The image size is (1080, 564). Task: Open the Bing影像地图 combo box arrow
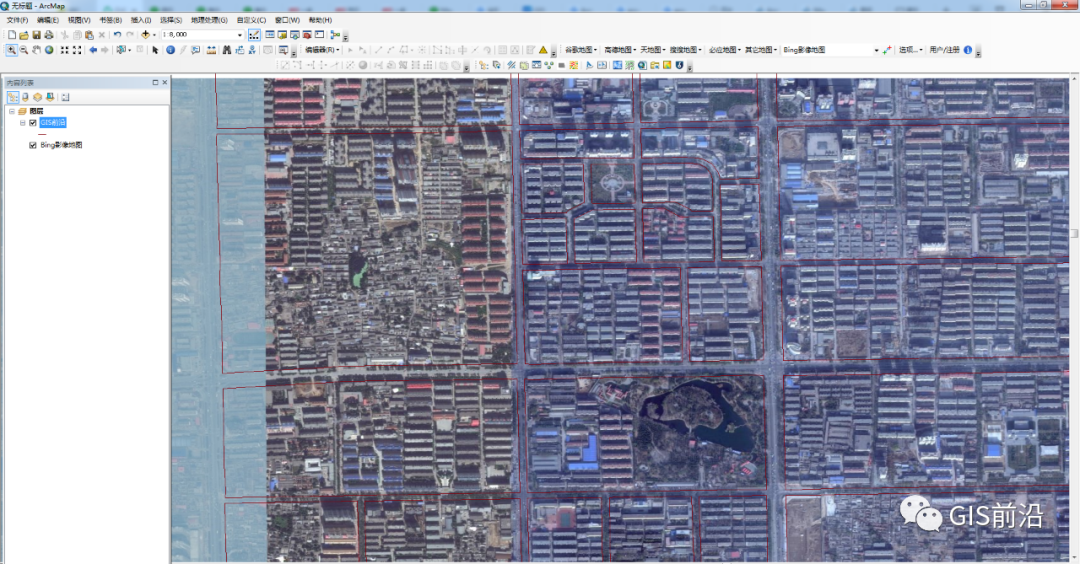pyautogui.click(x=876, y=50)
